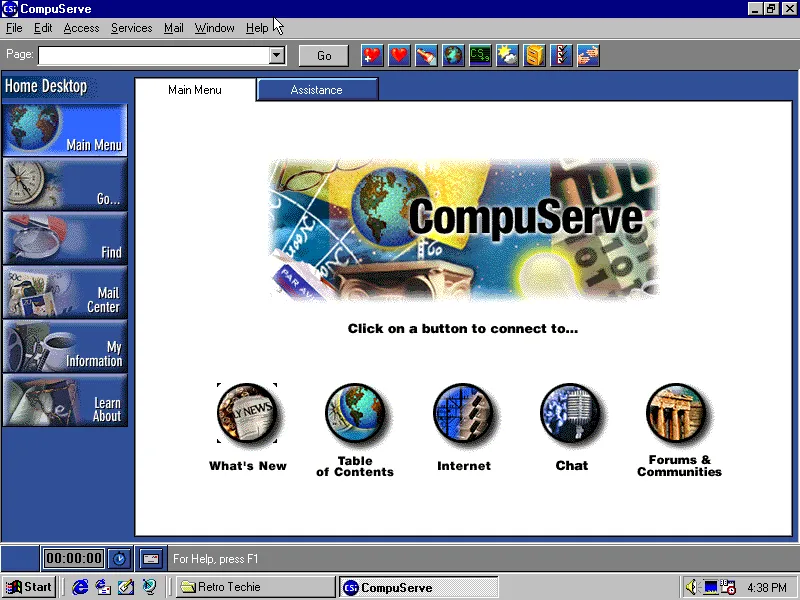Screen dimensions: 800x600
Task: Open Forums & Communities
Action: 679,413
